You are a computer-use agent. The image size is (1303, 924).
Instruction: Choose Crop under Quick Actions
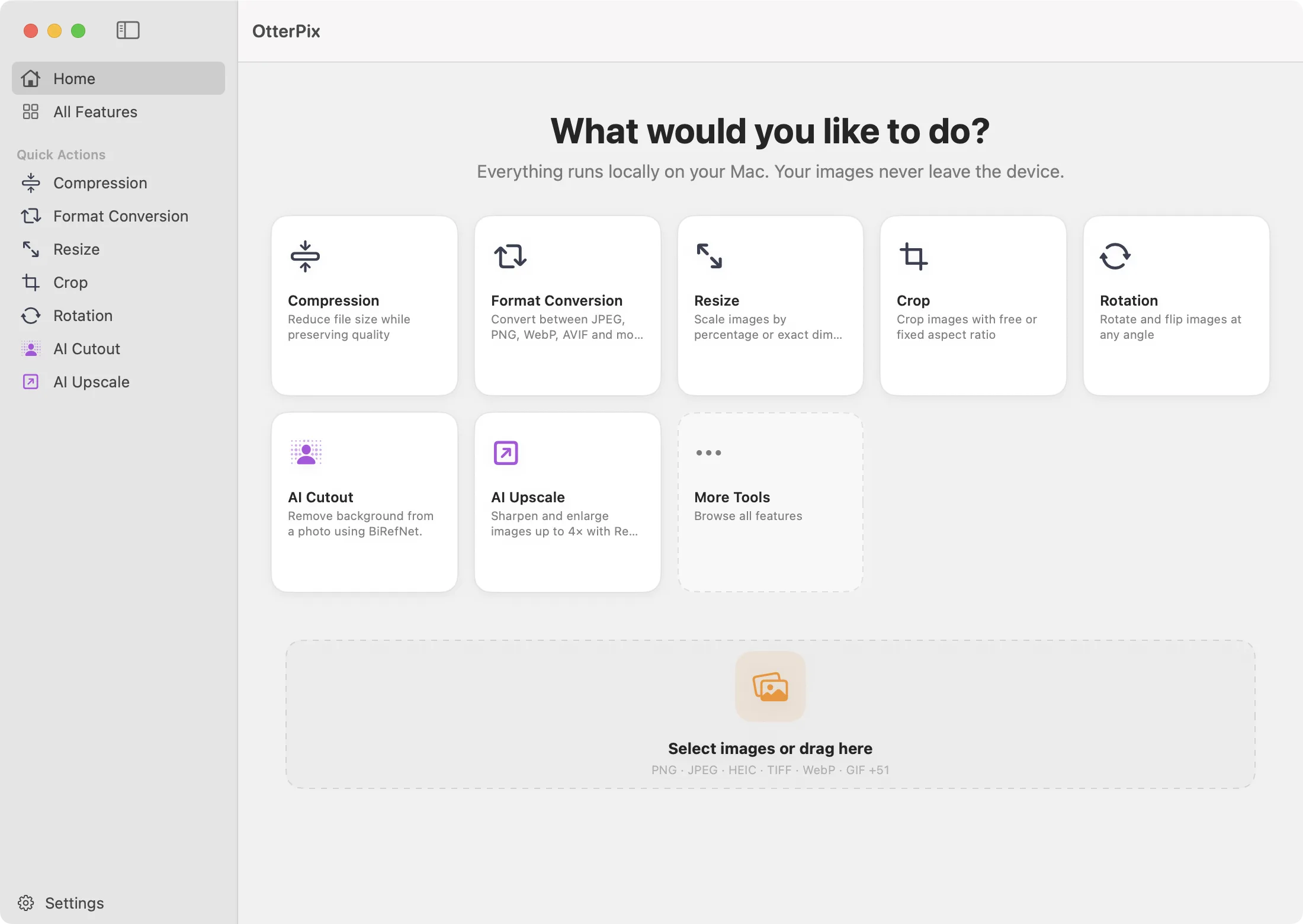pos(118,283)
